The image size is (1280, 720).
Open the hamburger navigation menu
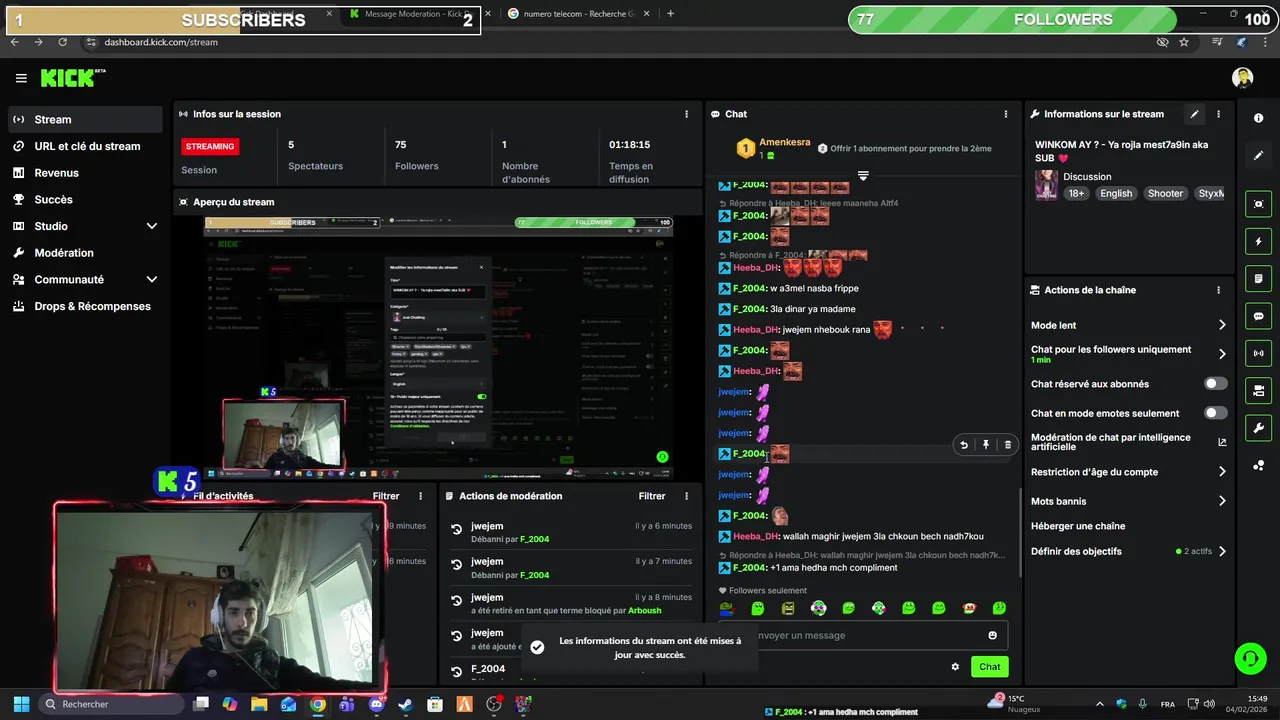coord(21,78)
